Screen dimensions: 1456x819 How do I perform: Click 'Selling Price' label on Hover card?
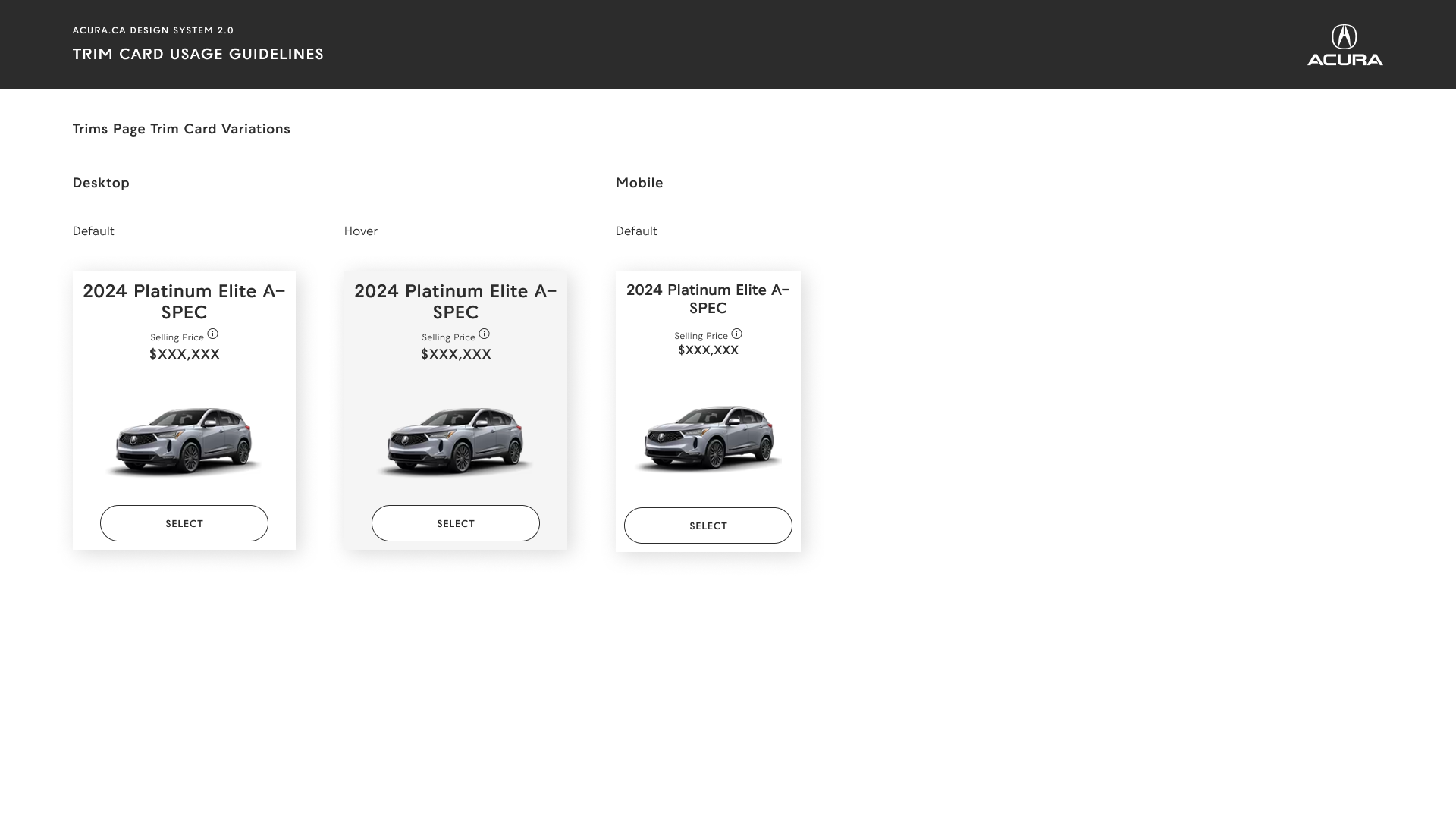(x=448, y=337)
